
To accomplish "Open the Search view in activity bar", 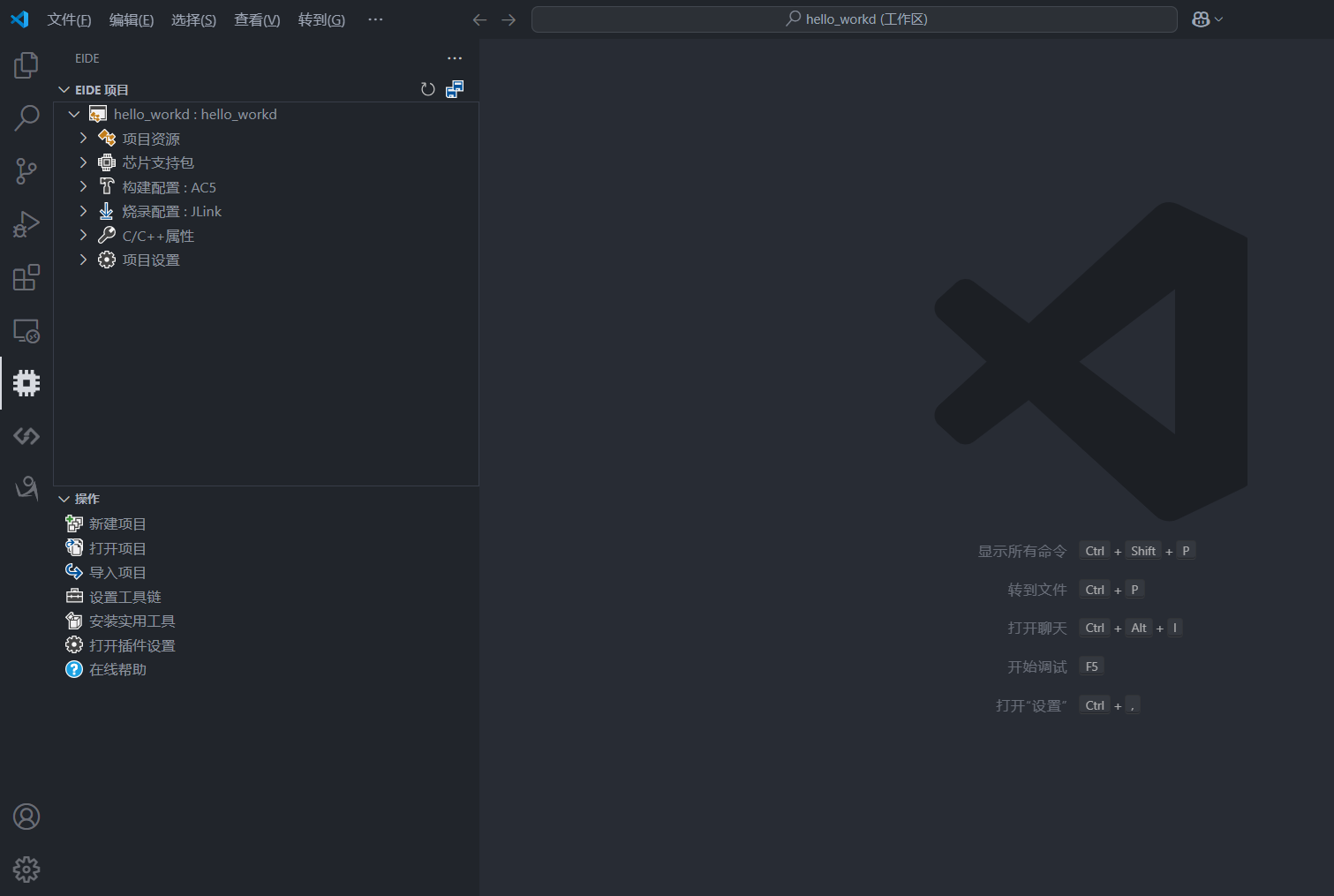I will 26,118.
